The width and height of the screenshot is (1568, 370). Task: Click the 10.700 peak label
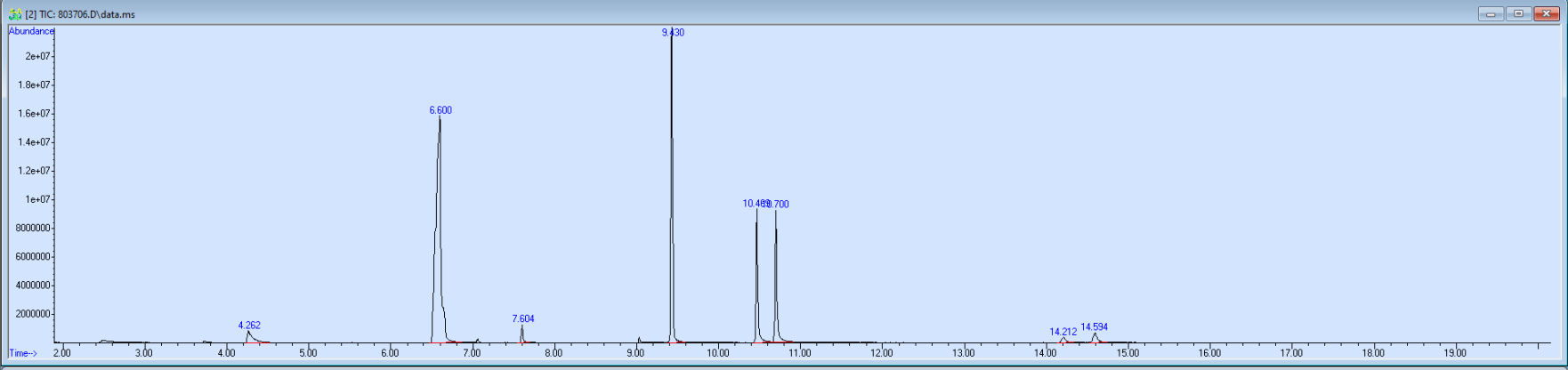[777, 205]
